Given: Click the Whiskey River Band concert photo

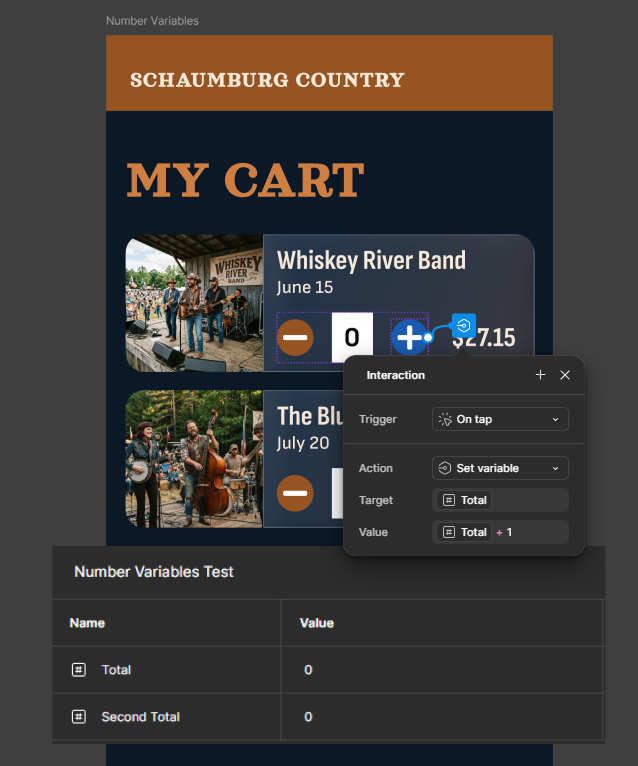Looking at the screenshot, I should [x=194, y=303].
